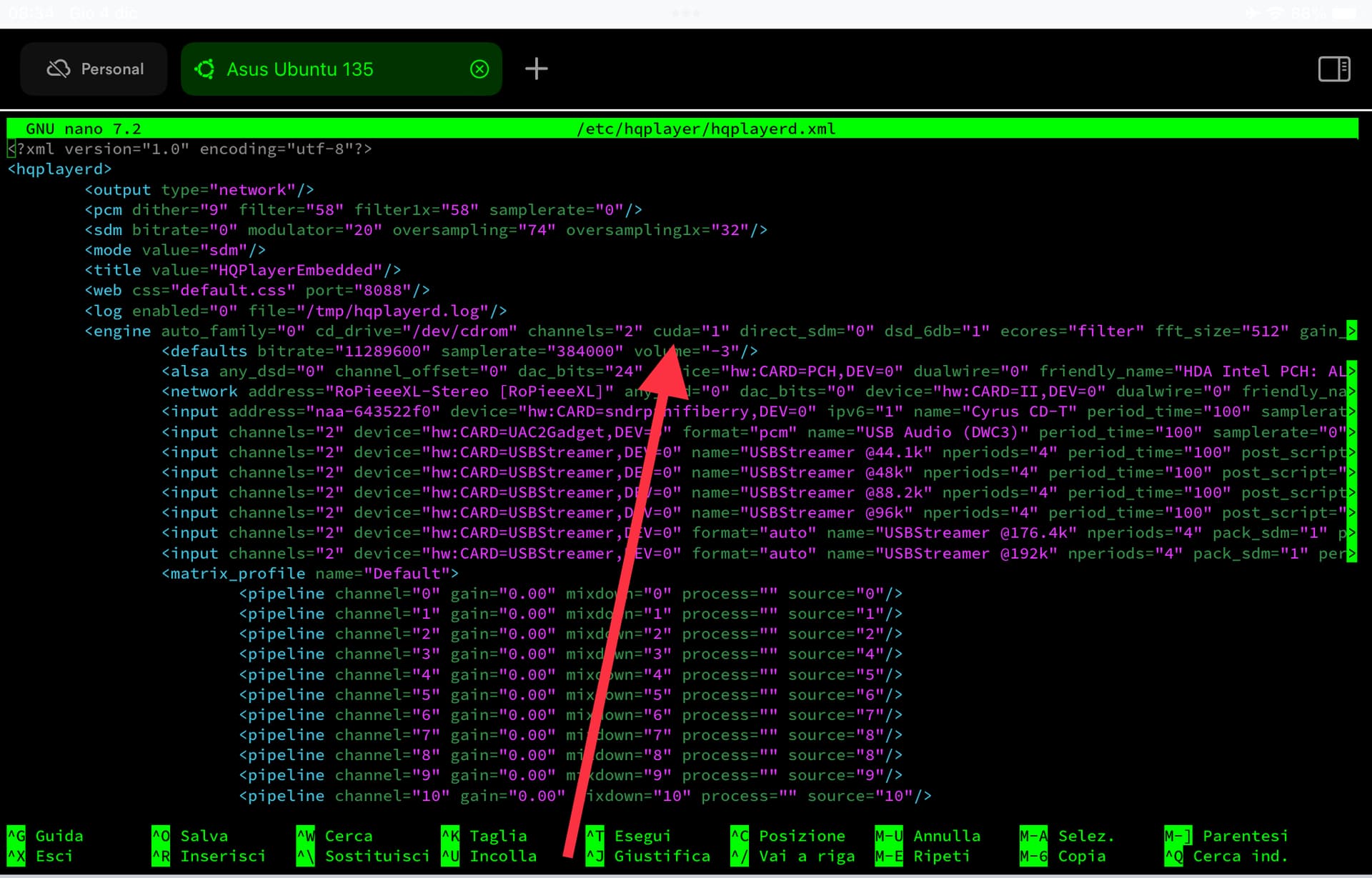Image resolution: width=1372 pixels, height=878 pixels.
Task: Click the nano title bar file path
Action: pyautogui.click(x=706, y=129)
